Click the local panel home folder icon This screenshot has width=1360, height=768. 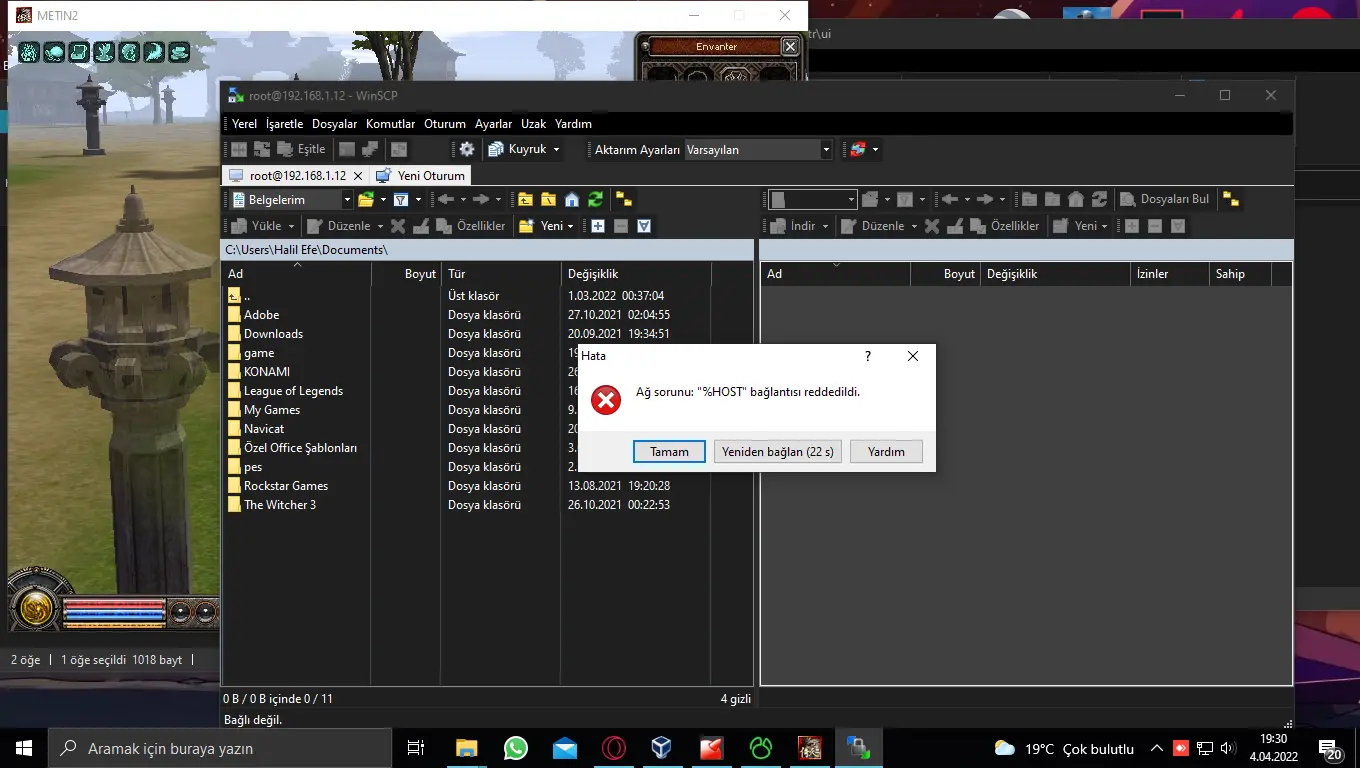tap(572, 200)
